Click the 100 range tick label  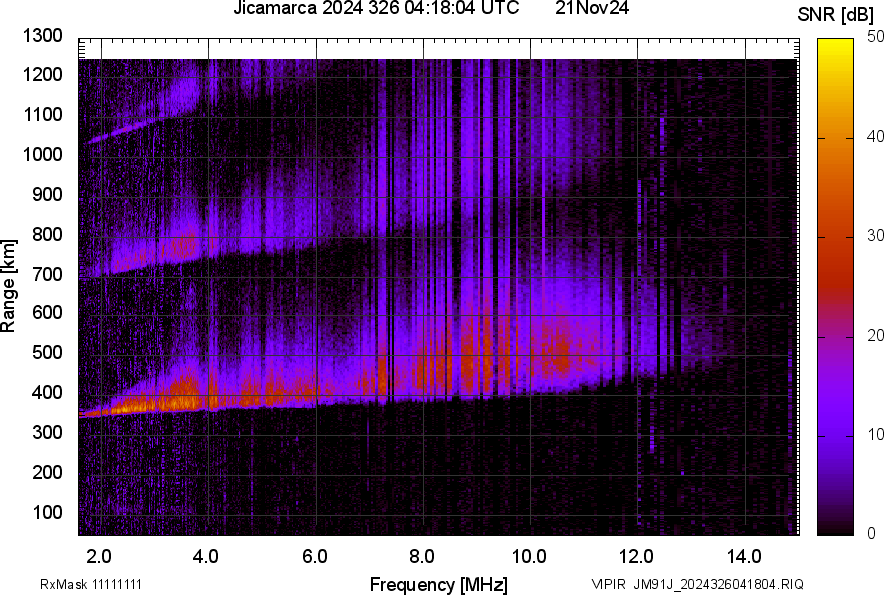48,512
